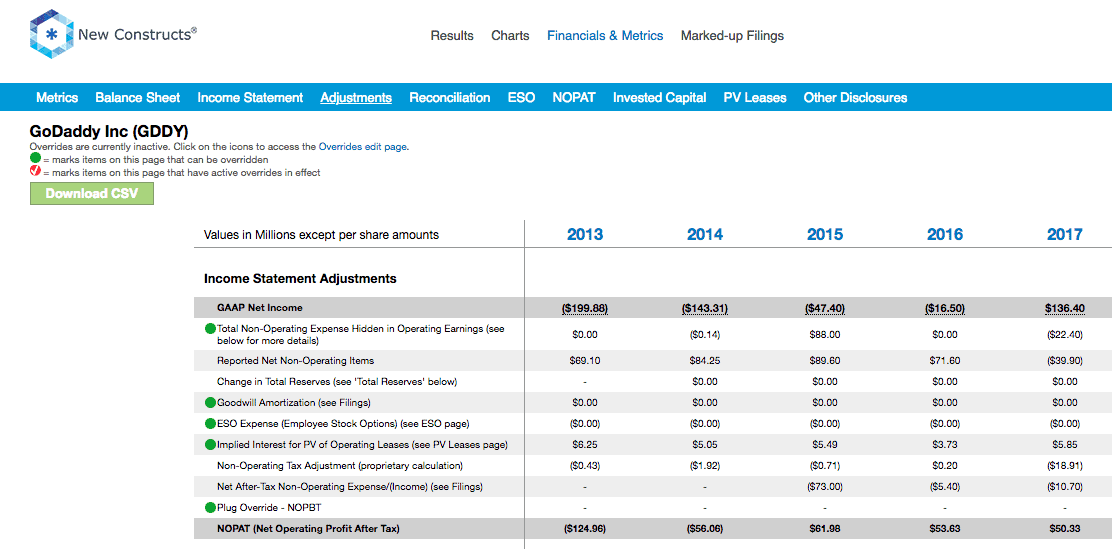
Task: Switch to the Balance Sheet tab
Action: click(x=138, y=98)
